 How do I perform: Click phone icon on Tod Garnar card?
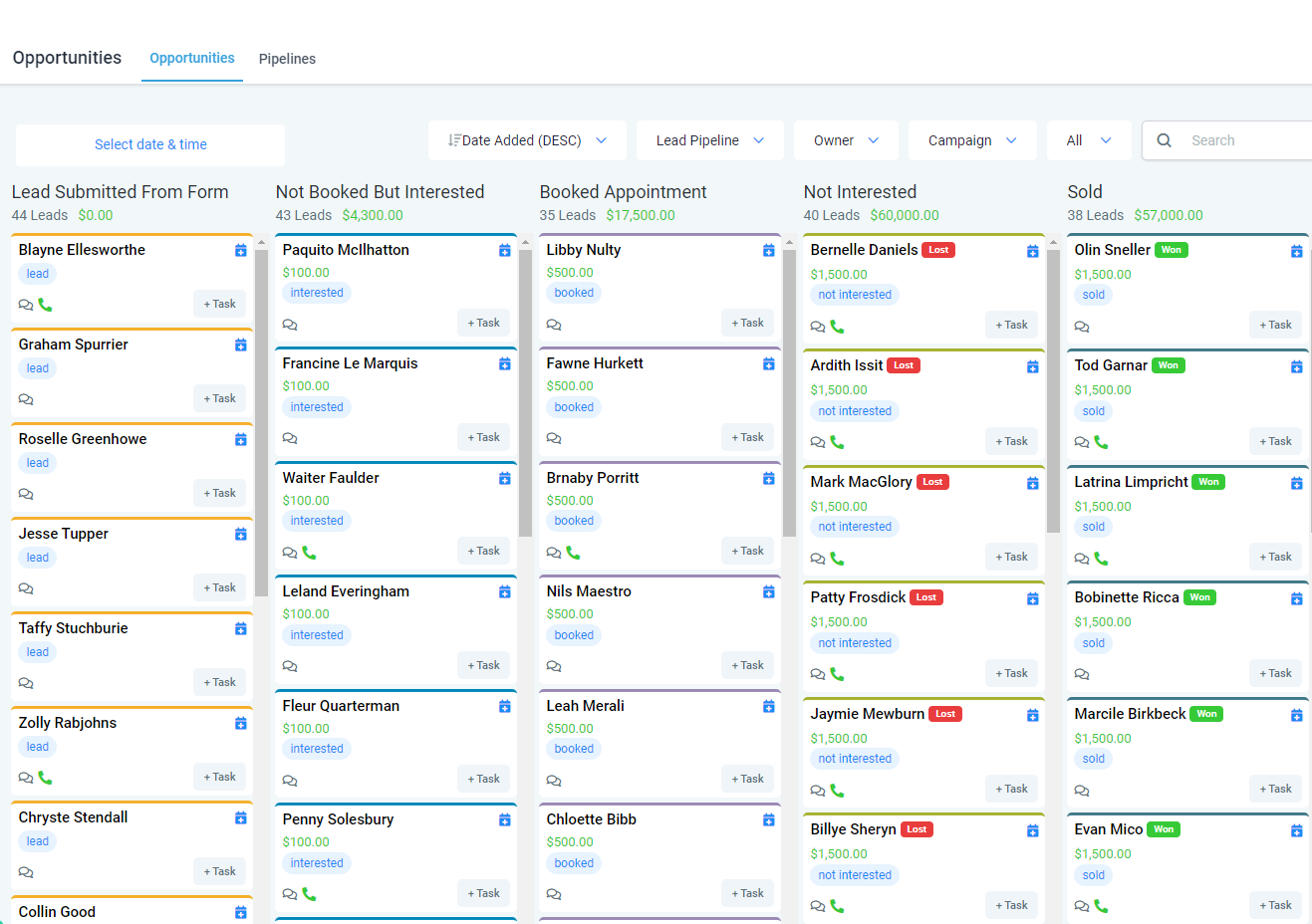click(1101, 442)
